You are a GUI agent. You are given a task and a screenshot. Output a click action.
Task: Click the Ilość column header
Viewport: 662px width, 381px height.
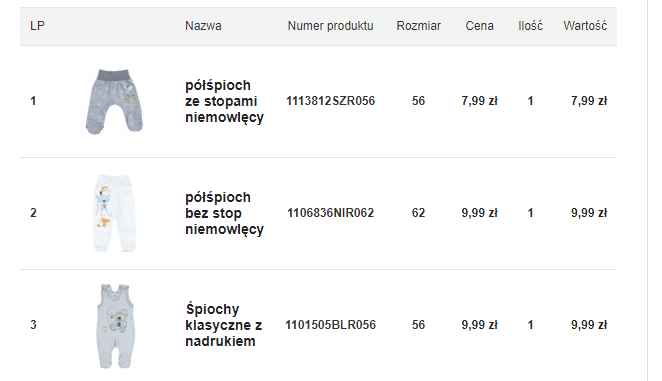[531, 26]
